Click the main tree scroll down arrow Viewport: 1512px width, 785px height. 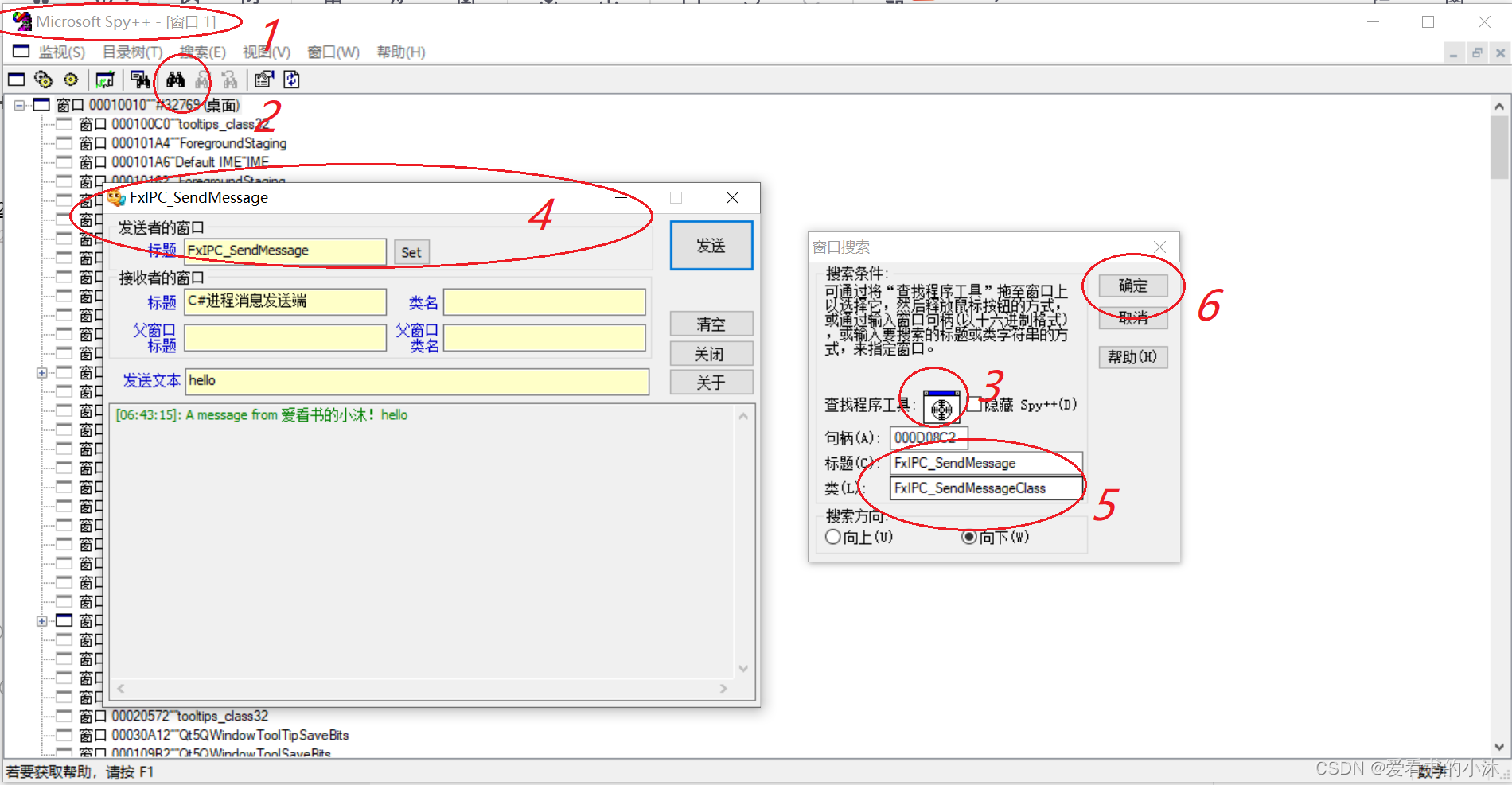point(1499,747)
